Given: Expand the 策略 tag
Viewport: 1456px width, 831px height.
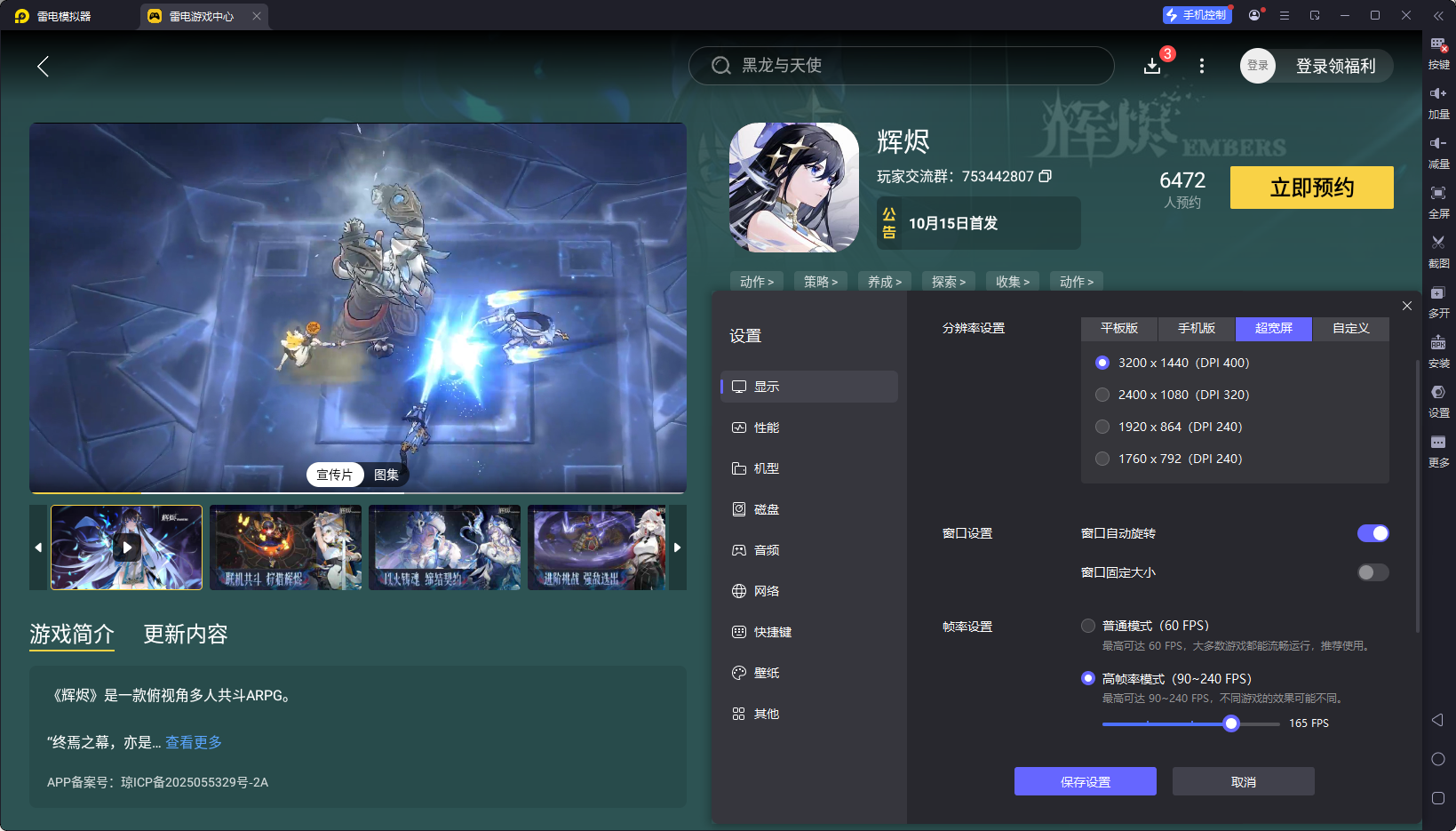Looking at the screenshot, I should tap(821, 282).
